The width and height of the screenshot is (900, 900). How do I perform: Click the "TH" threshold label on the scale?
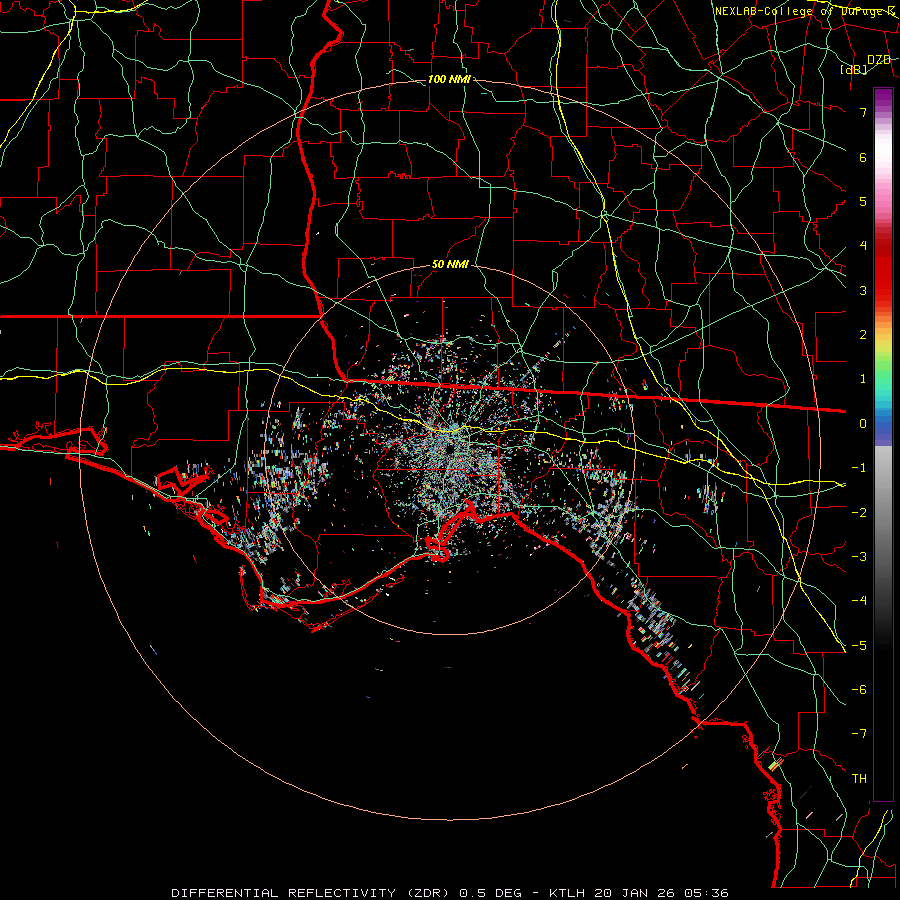point(859,779)
